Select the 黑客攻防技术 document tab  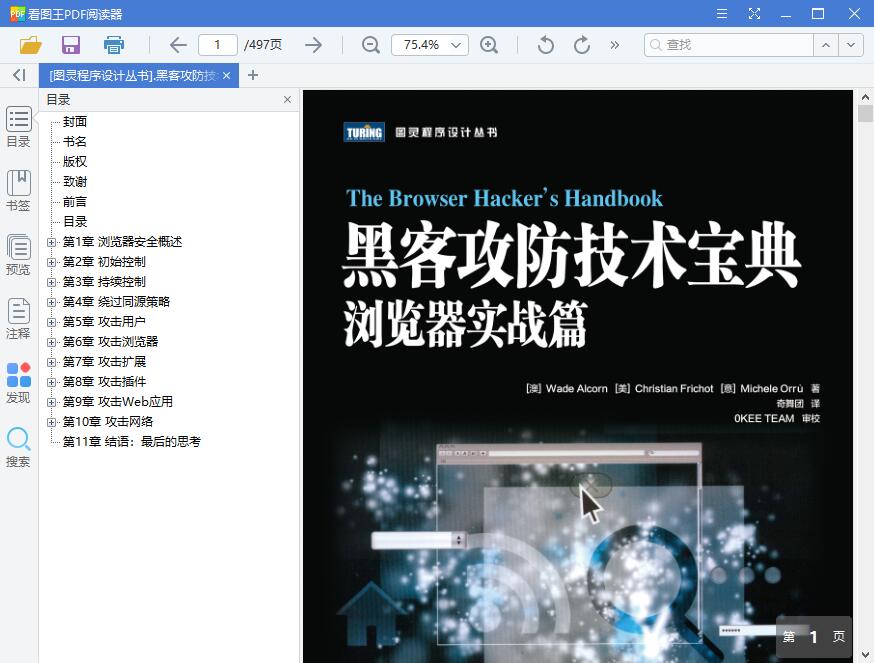point(135,74)
